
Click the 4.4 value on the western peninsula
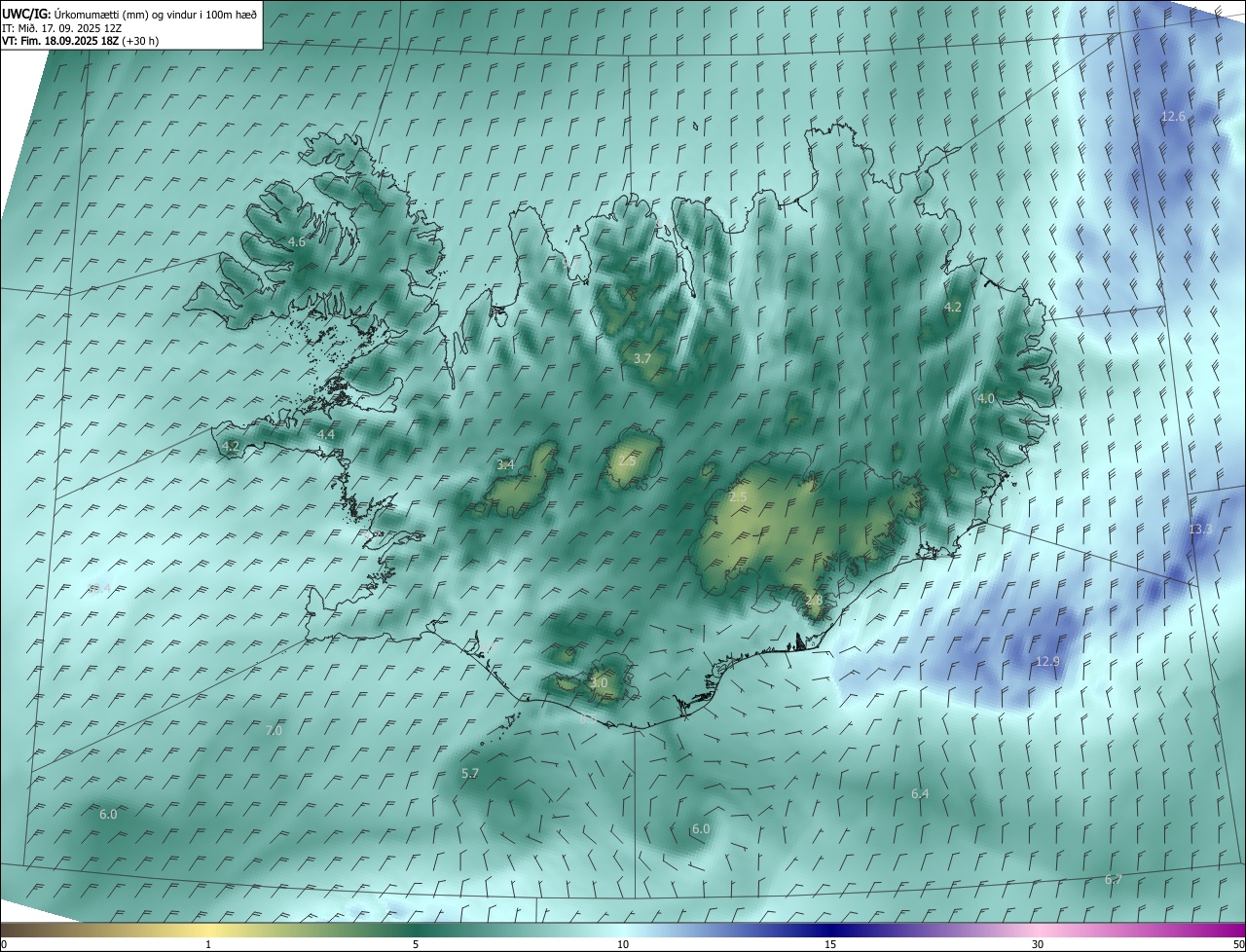pyautogui.click(x=326, y=435)
